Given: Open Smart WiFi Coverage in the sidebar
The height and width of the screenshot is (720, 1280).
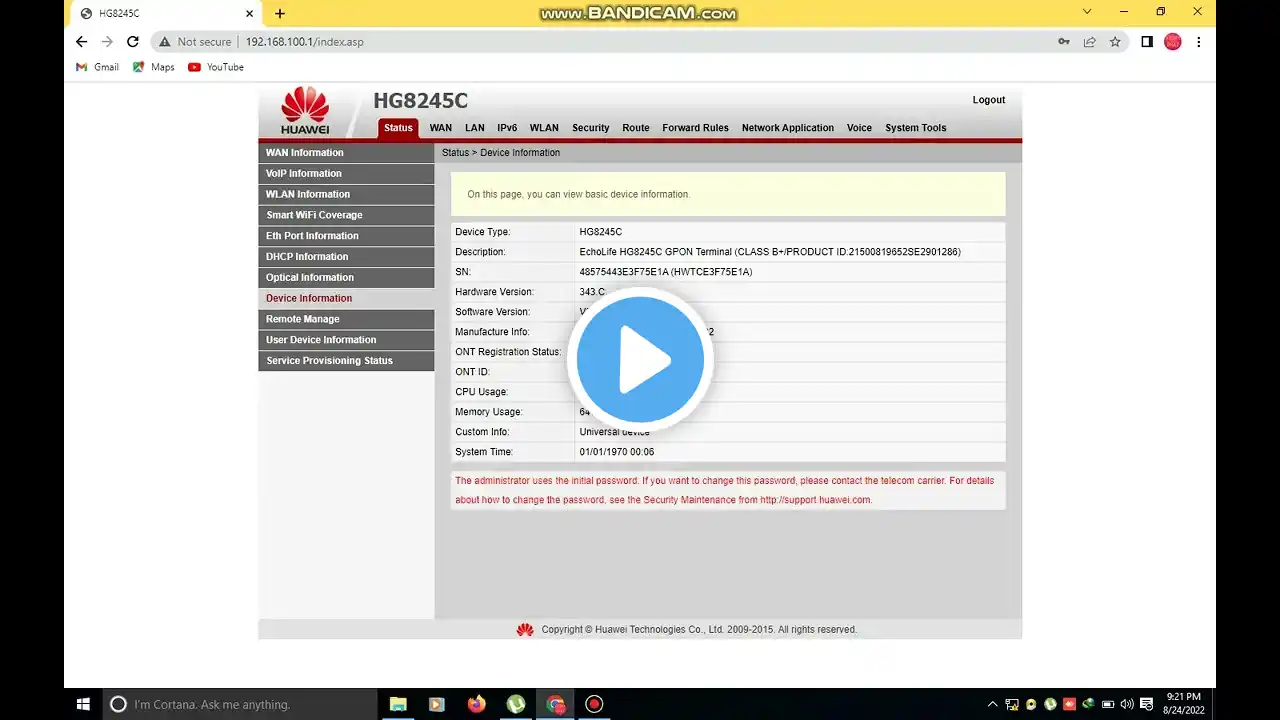Looking at the screenshot, I should [346, 215].
